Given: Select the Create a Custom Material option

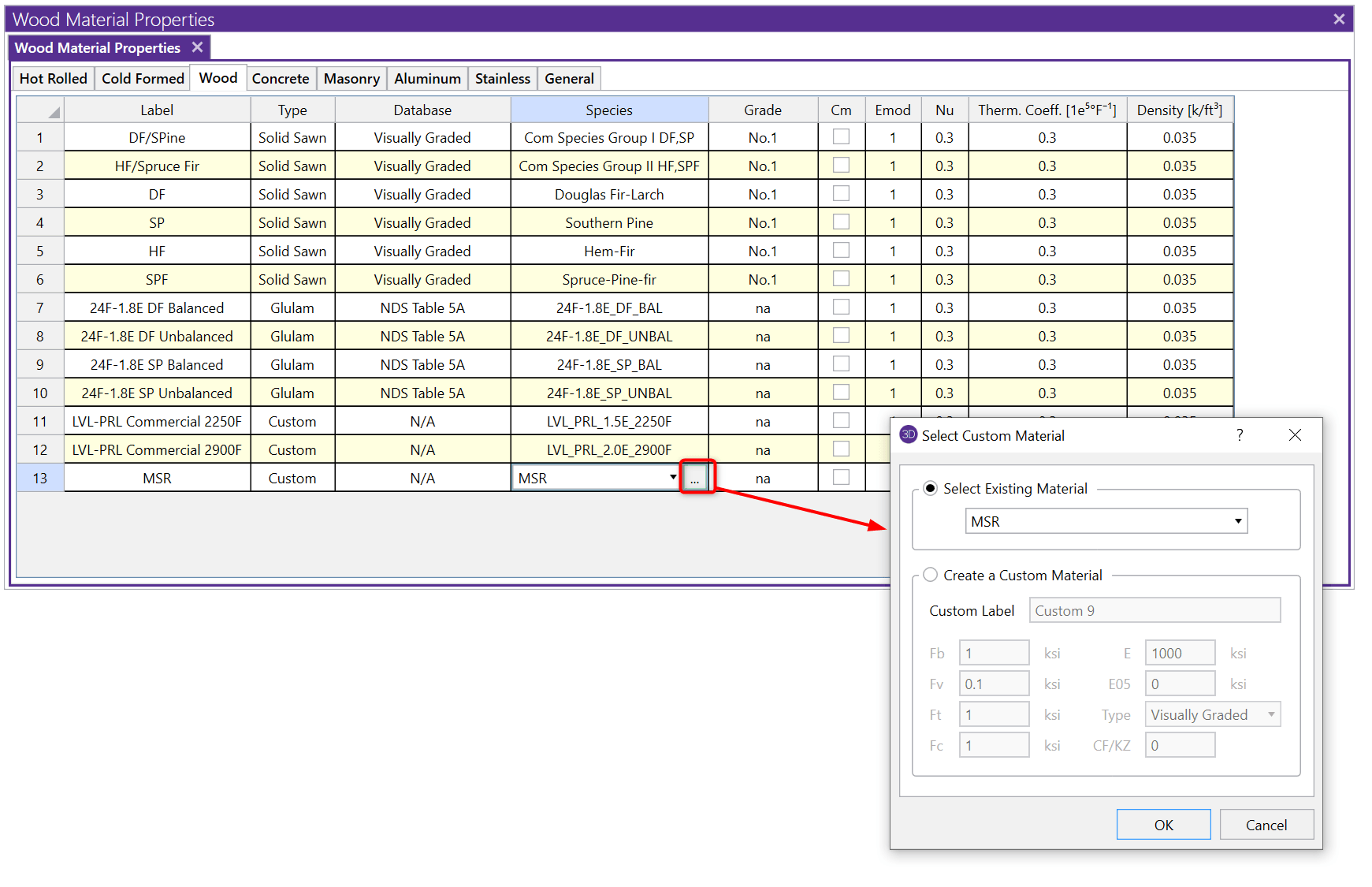Looking at the screenshot, I should coord(931,575).
